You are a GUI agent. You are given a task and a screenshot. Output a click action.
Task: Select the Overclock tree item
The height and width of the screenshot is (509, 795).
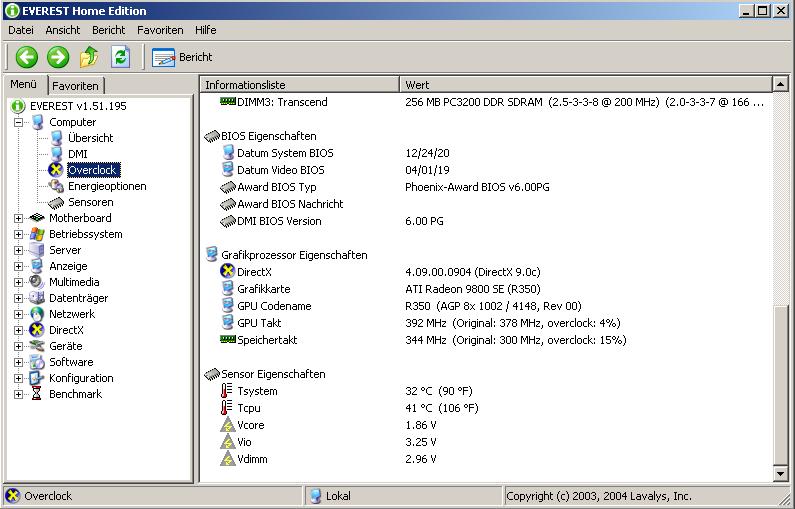click(93, 170)
